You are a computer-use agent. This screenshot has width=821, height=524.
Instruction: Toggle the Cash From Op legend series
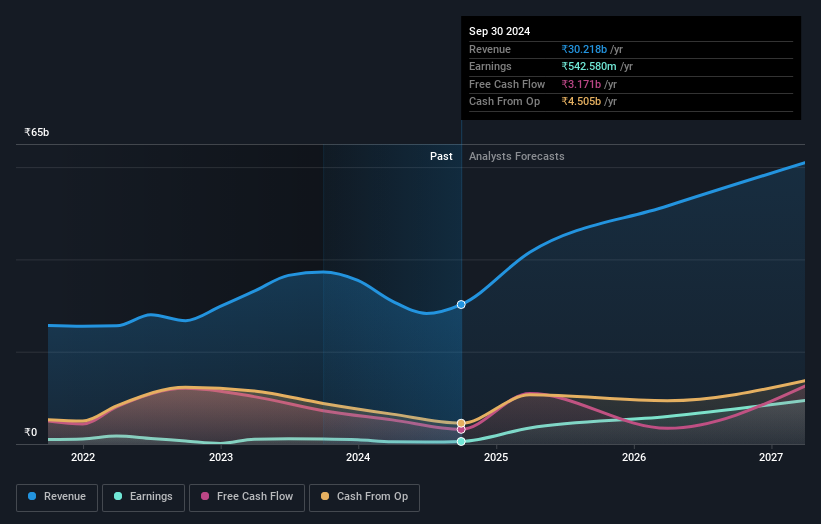pyautogui.click(x=364, y=497)
